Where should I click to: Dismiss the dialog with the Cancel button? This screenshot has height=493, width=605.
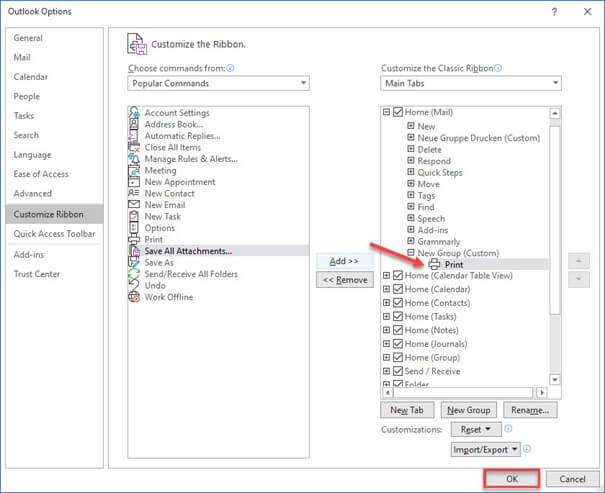pyautogui.click(x=572, y=479)
